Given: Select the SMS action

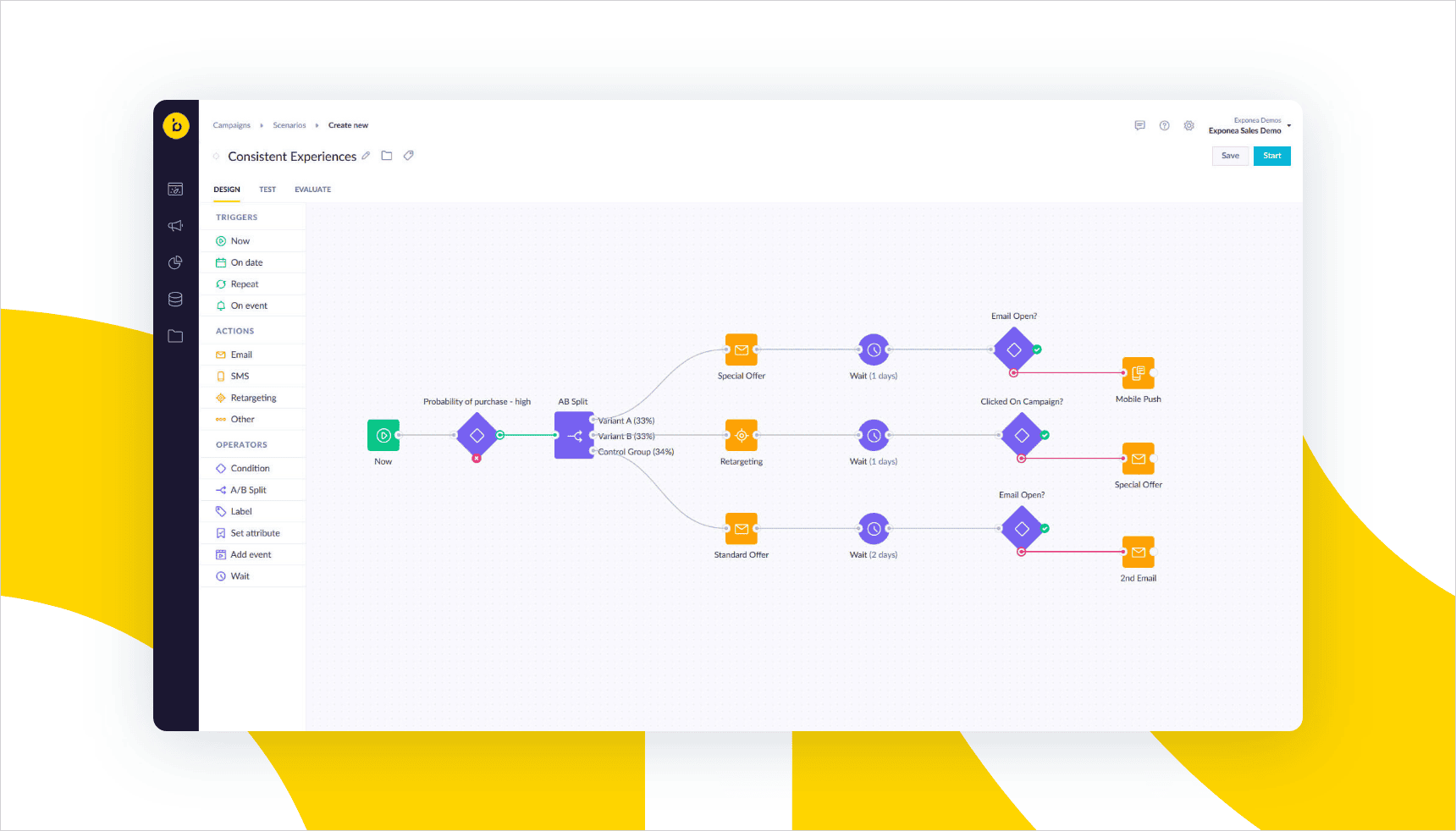Looking at the screenshot, I should pyautogui.click(x=240, y=375).
